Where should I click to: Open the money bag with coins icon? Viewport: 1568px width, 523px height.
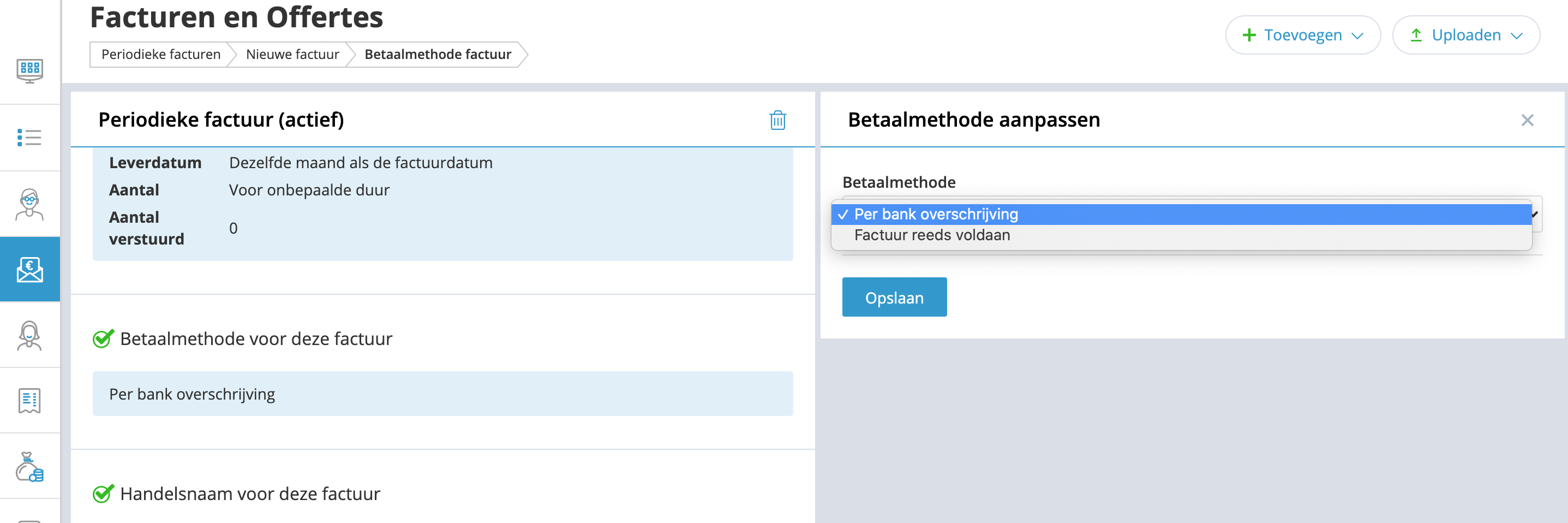coord(29,467)
